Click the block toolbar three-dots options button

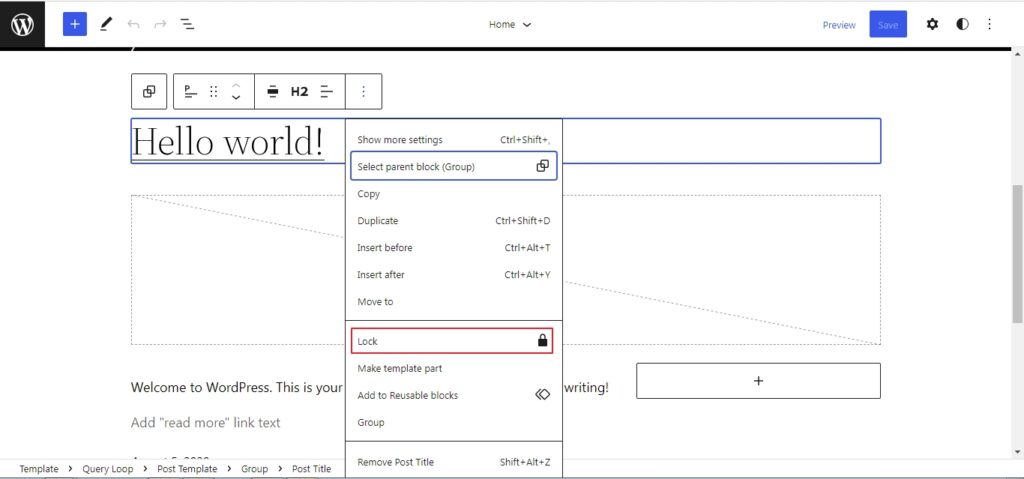tap(364, 91)
